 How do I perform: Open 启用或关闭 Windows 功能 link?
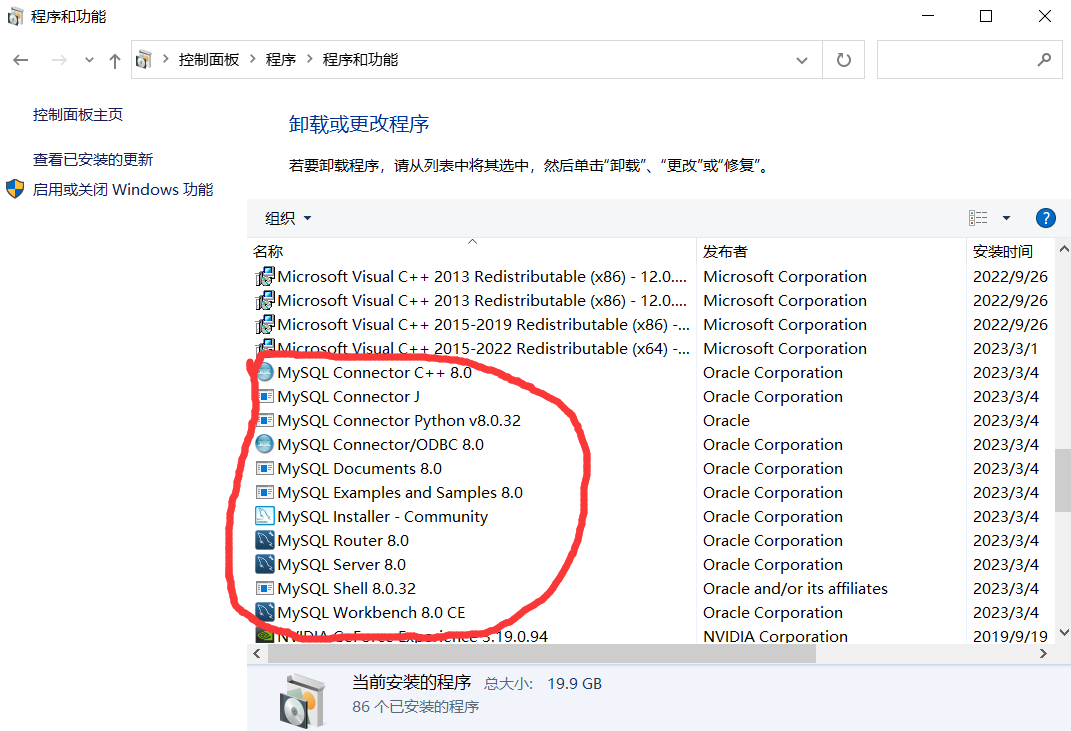(x=123, y=189)
